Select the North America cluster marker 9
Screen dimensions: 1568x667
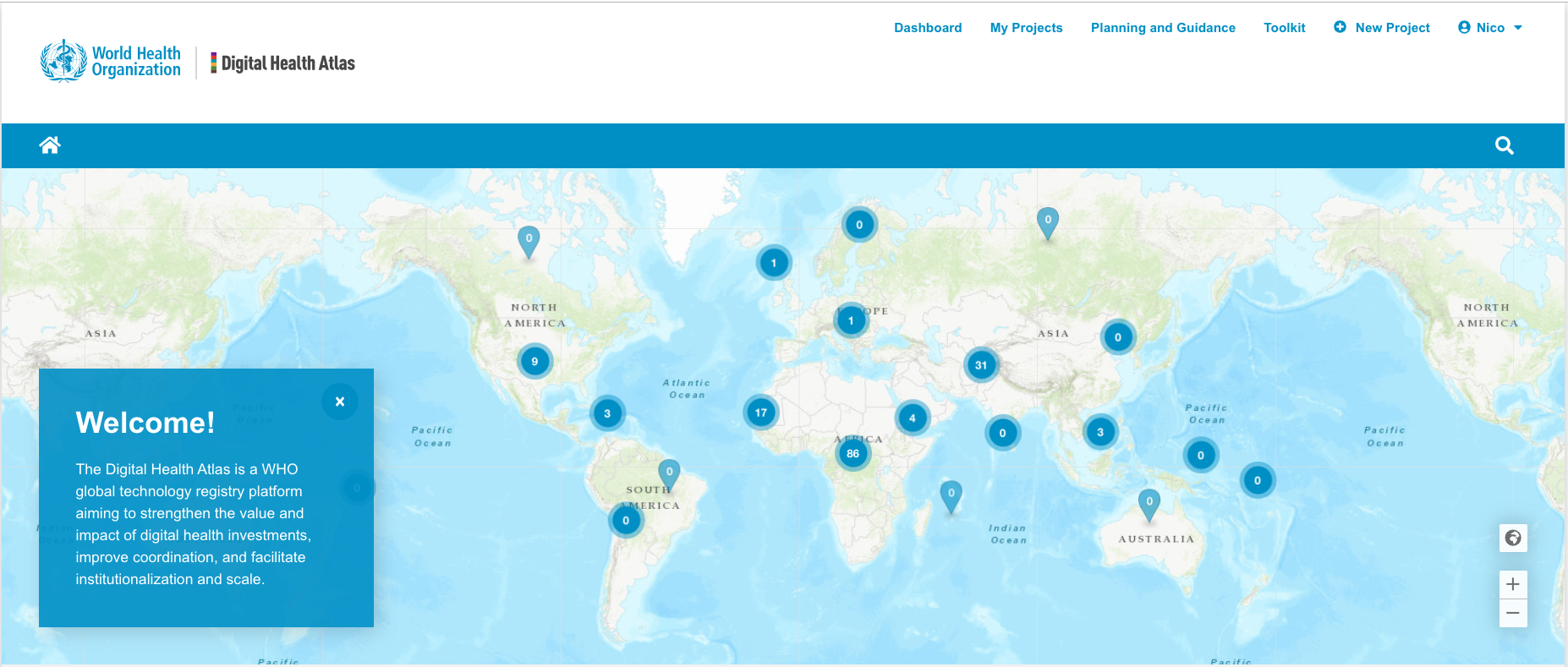point(535,362)
